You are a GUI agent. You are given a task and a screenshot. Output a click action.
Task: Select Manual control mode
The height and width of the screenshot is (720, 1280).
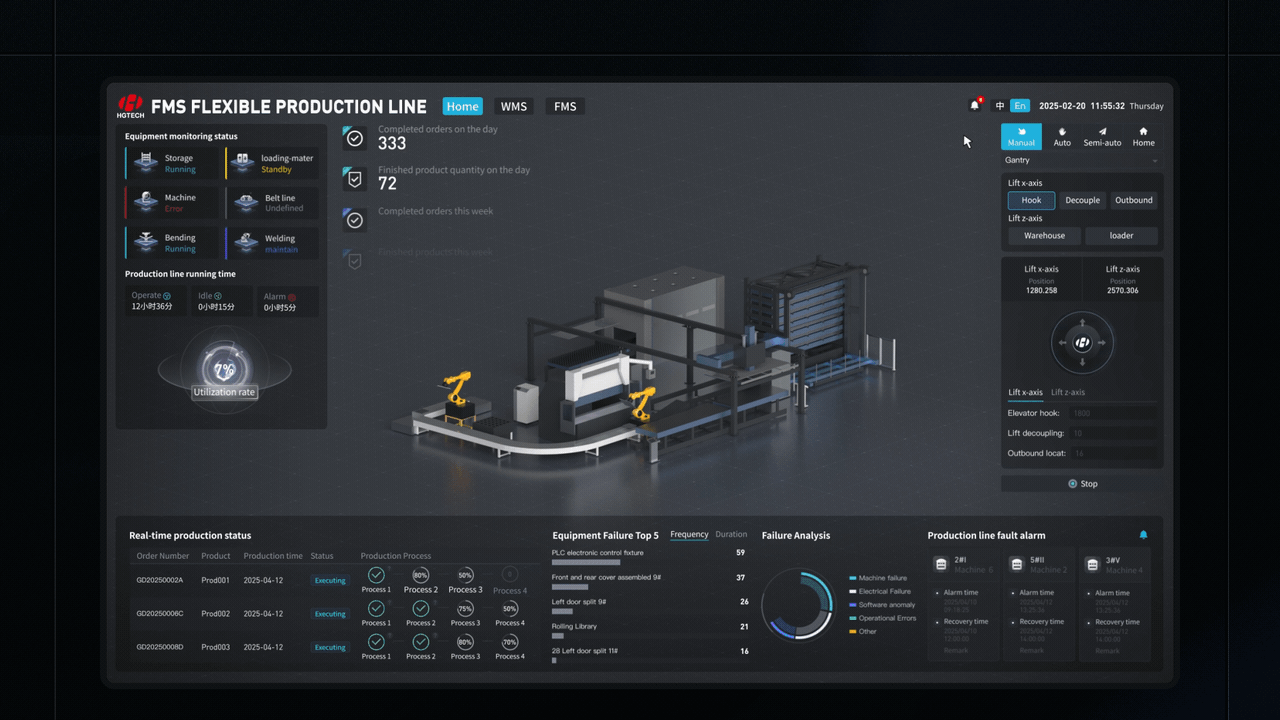tap(1021, 137)
